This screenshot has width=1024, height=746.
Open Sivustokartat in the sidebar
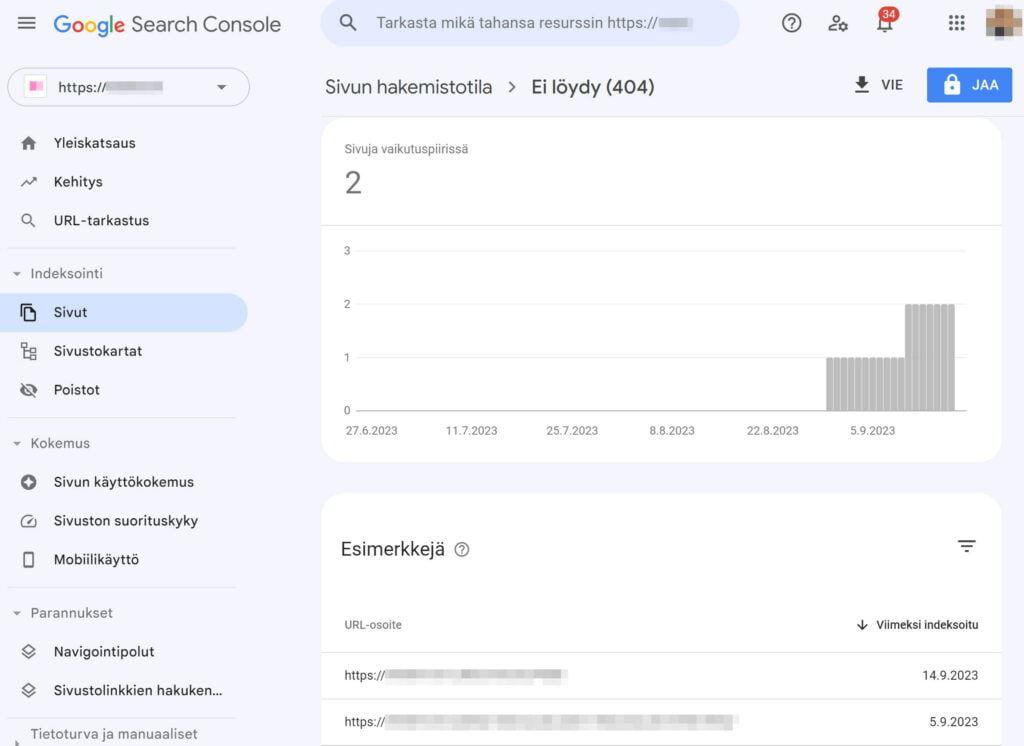(x=97, y=351)
